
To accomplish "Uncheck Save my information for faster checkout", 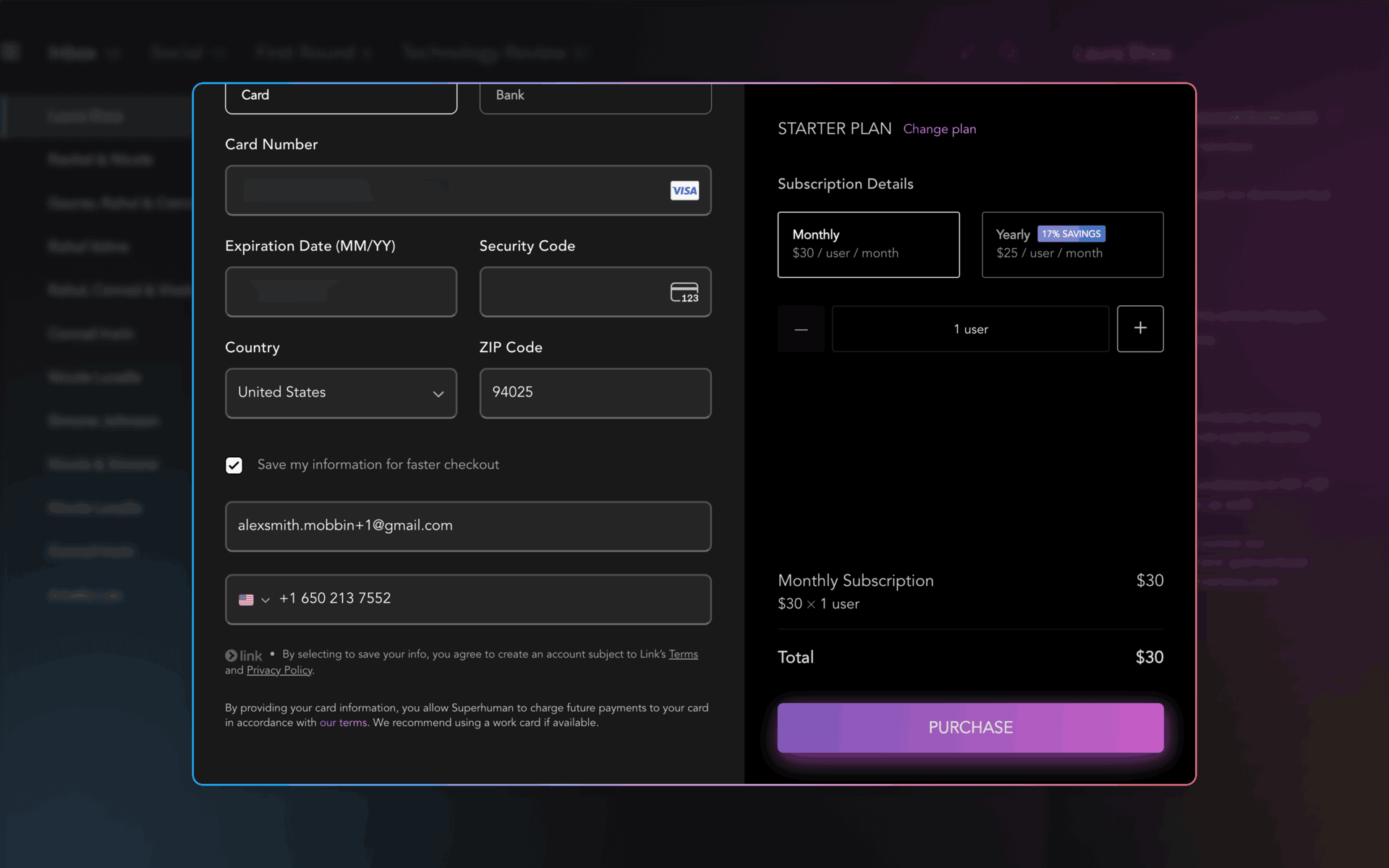I will tap(234, 465).
